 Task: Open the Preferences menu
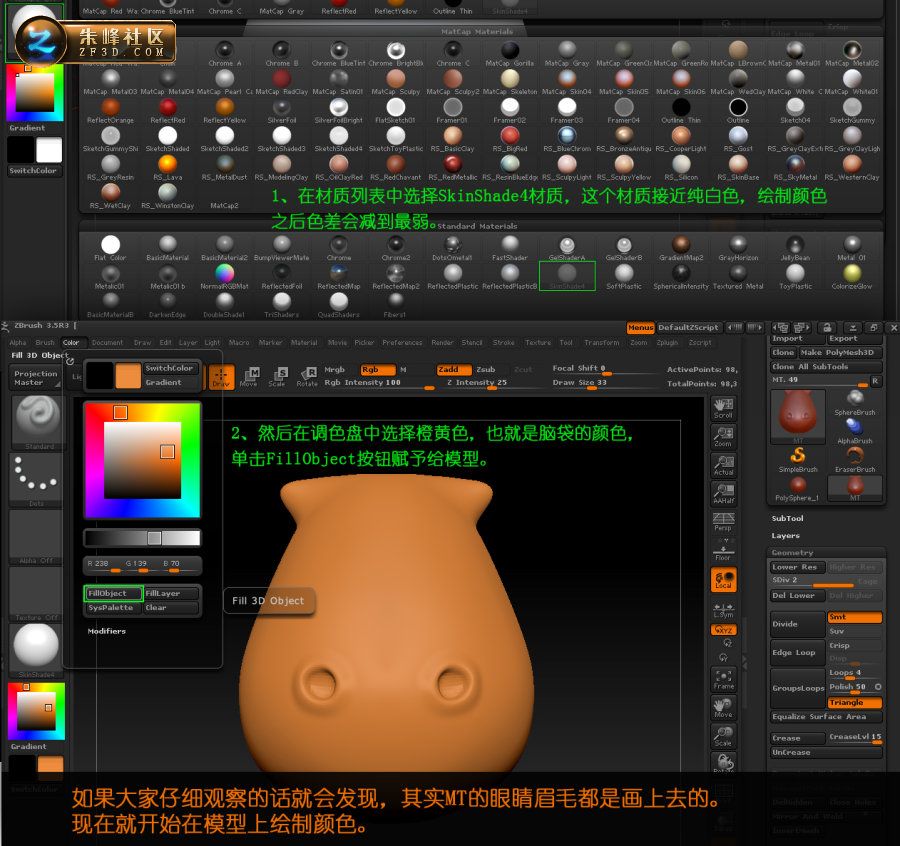tap(402, 343)
